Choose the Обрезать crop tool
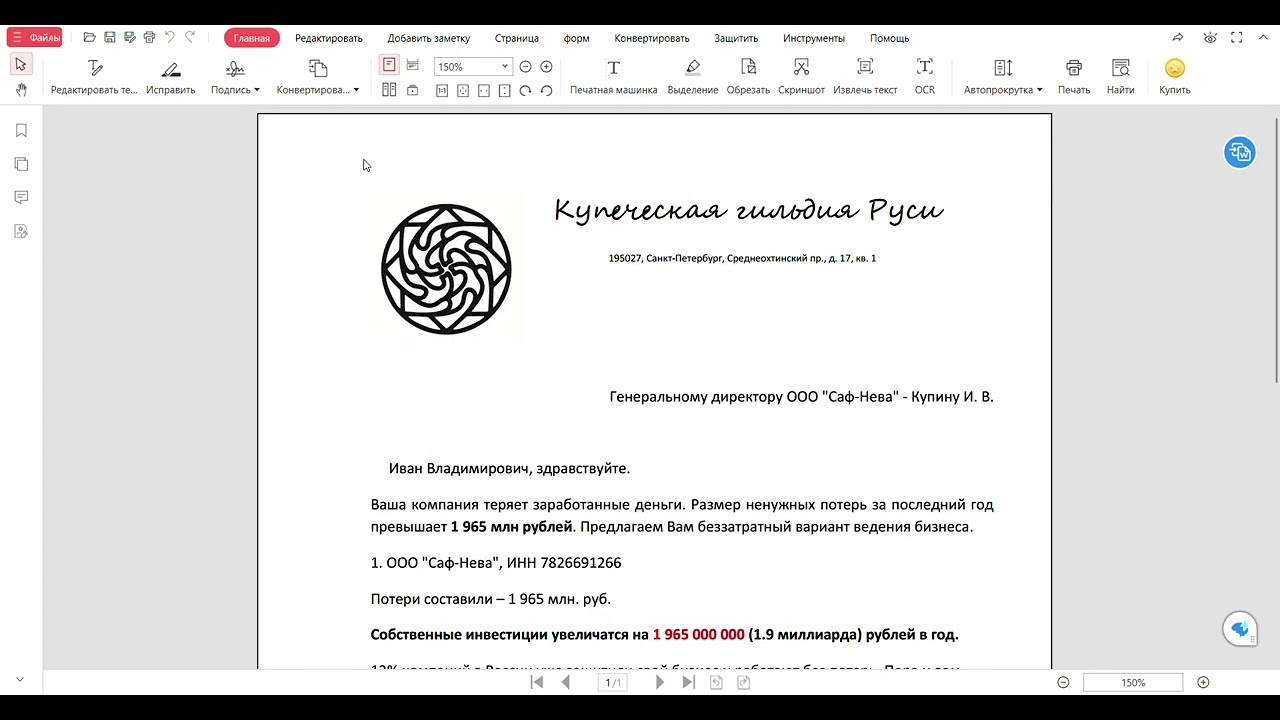Image resolution: width=1280 pixels, height=720 pixels. pyautogui.click(x=748, y=78)
